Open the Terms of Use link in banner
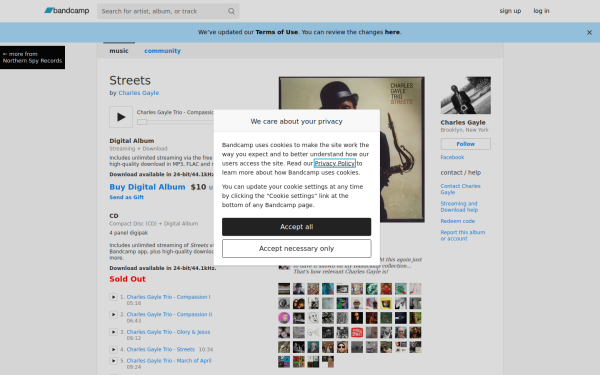Image resolution: width=600 pixels, height=375 pixels. (276, 32)
